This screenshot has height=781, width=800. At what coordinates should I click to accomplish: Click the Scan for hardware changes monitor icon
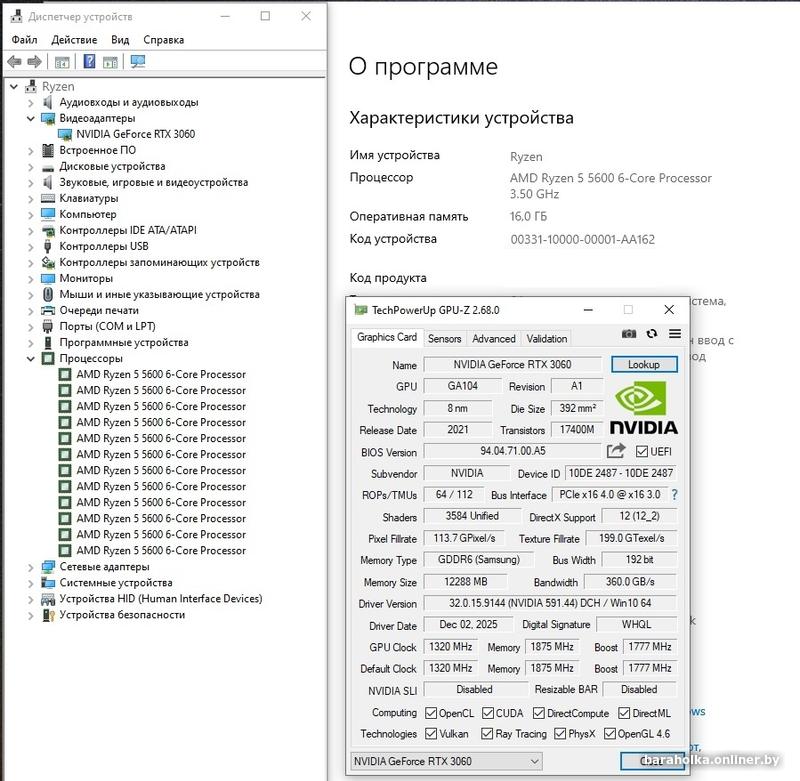pyautogui.click(x=138, y=62)
